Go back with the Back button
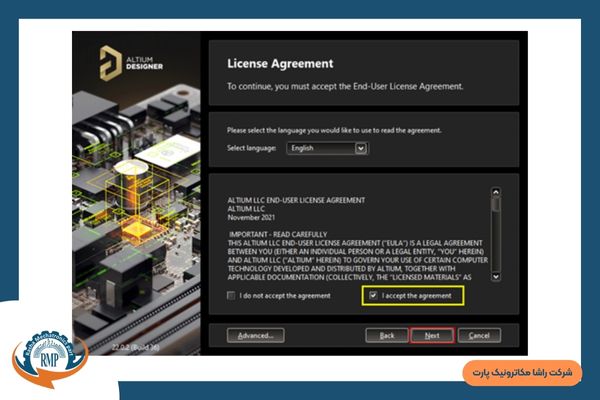Image resolution: width=600 pixels, height=400 pixels. point(386,335)
